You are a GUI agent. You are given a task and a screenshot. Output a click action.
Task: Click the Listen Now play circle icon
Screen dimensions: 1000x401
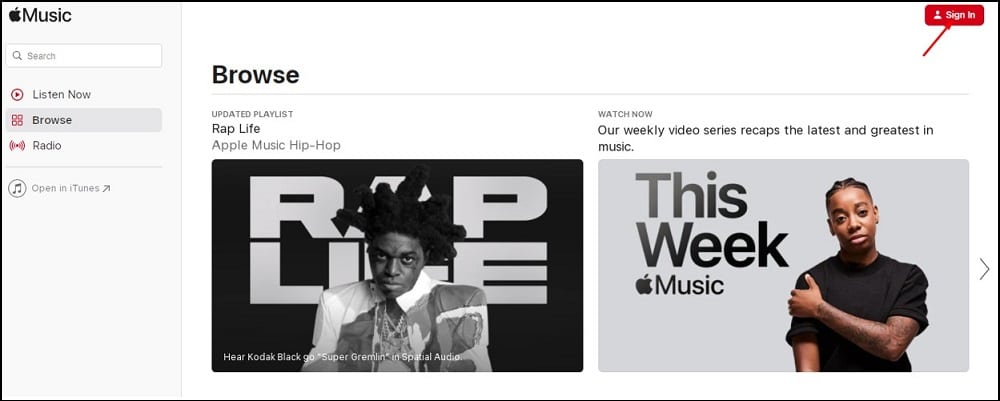(17, 94)
